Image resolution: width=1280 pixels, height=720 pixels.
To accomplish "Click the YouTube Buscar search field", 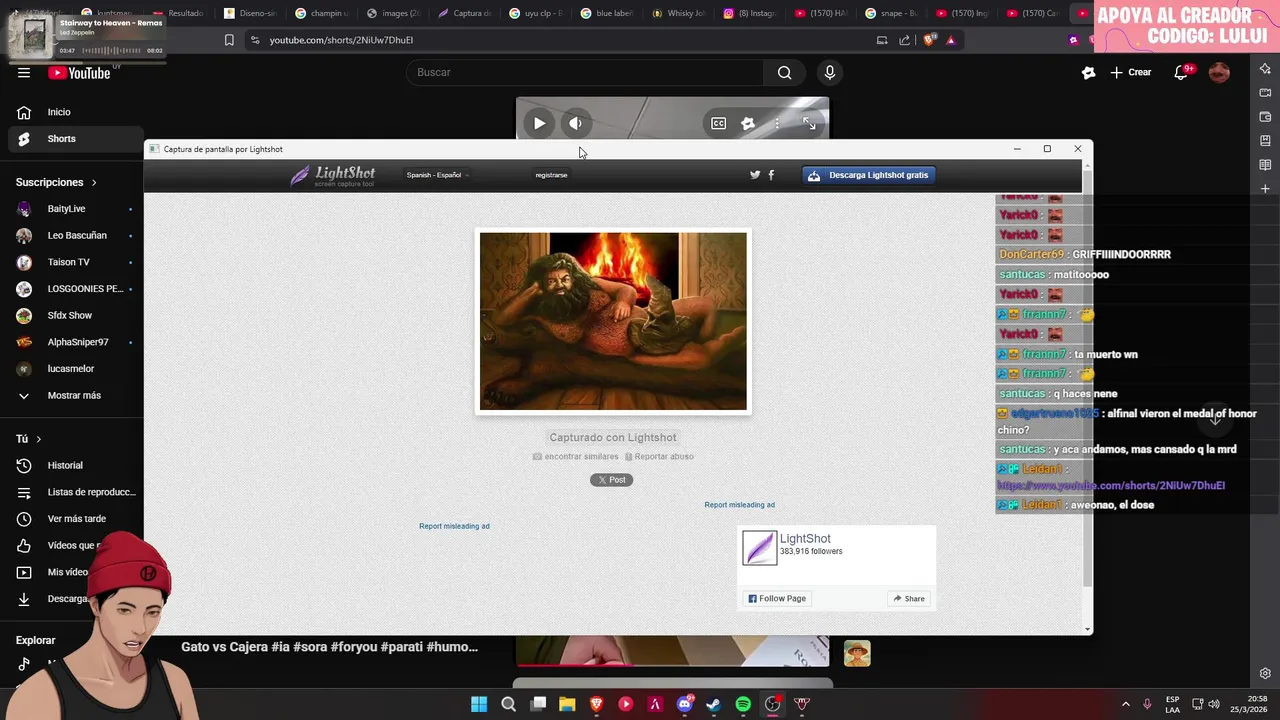I will pos(585,73).
